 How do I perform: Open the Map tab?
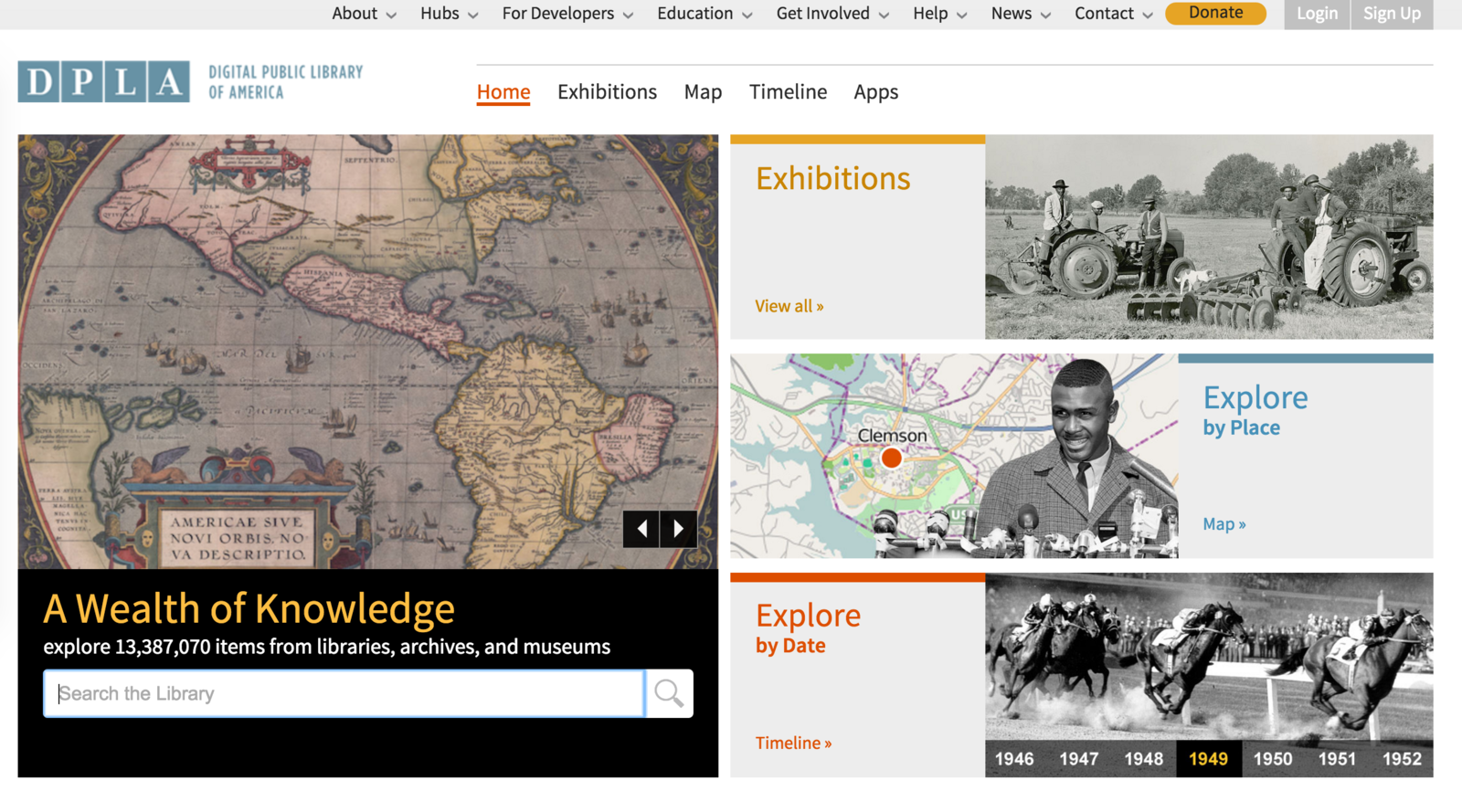[703, 92]
